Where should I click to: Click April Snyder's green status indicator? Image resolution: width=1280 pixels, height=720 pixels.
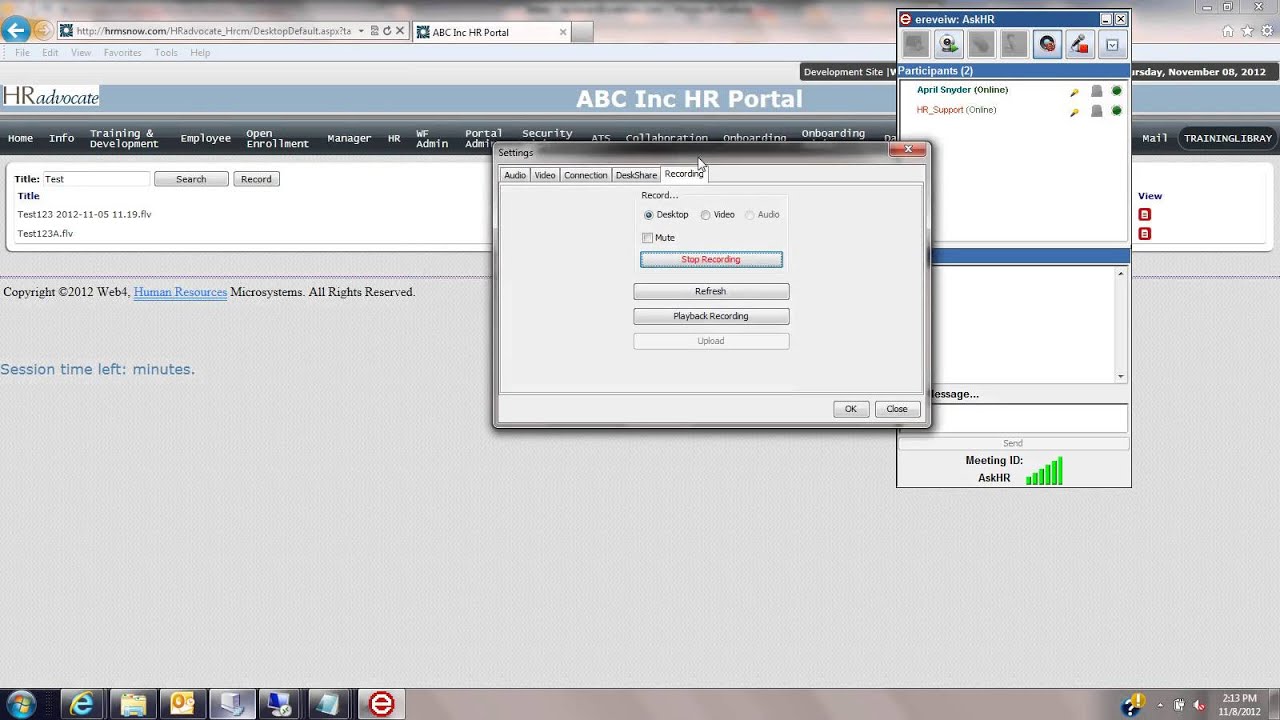pyautogui.click(x=1117, y=91)
